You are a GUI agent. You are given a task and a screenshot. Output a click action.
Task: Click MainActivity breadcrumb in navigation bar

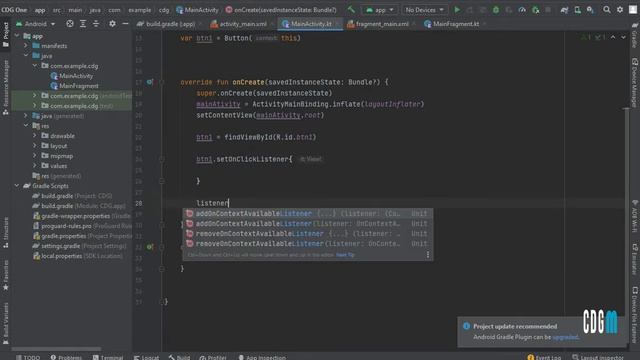tap(197, 10)
